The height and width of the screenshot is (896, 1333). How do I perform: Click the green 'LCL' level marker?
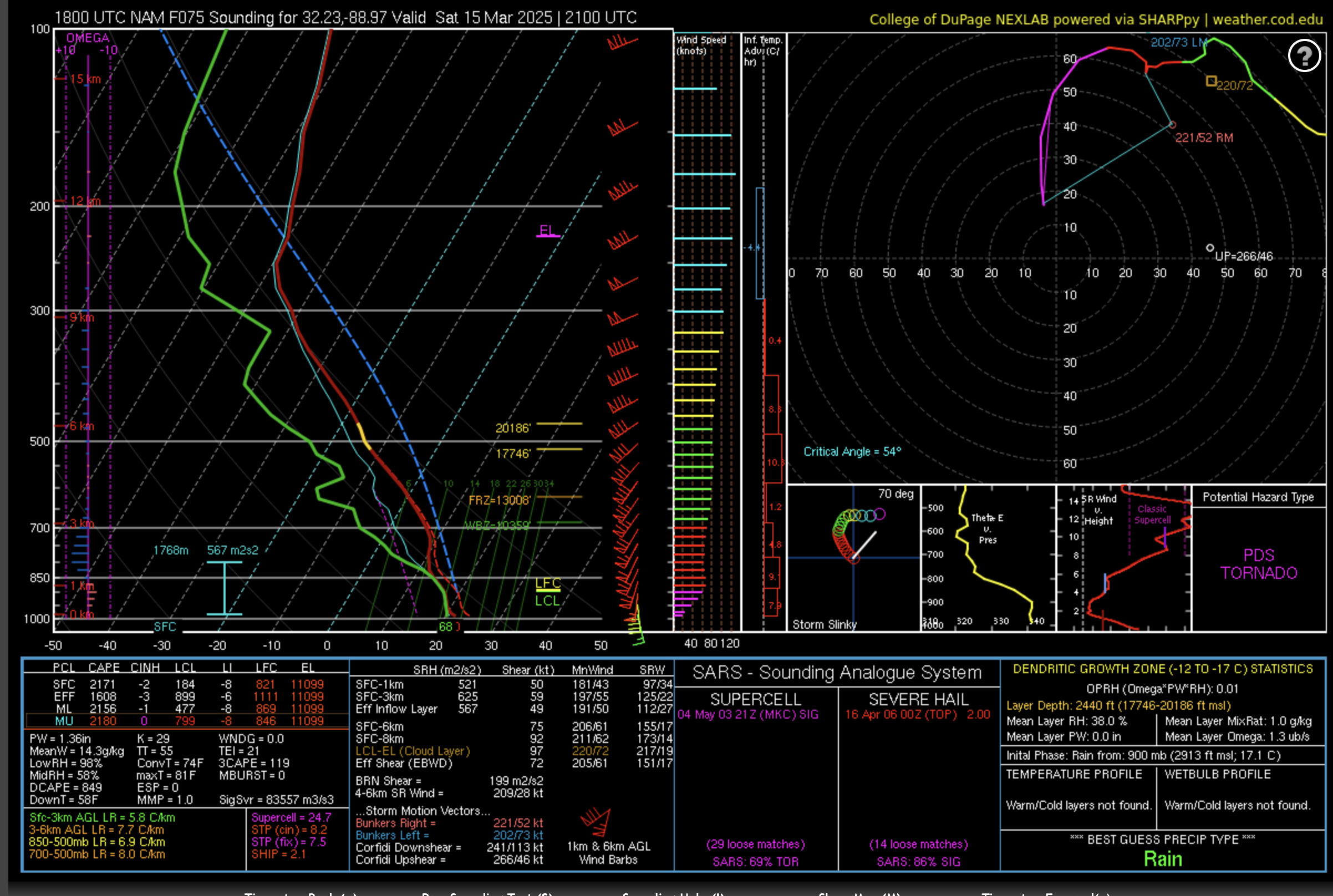click(x=547, y=601)
